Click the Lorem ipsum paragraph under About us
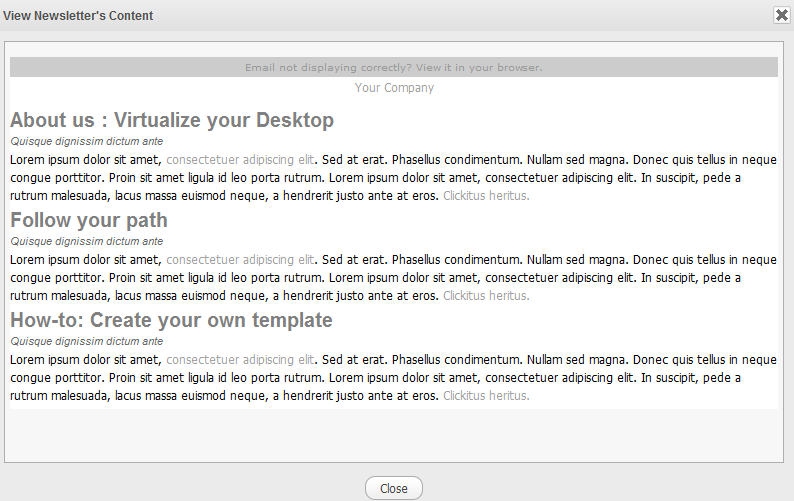 pyautogui.click(x=393, y=178)
